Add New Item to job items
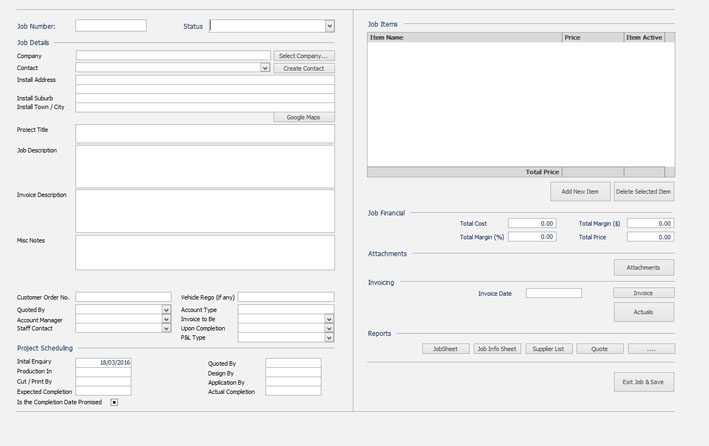 click(580, 191)
